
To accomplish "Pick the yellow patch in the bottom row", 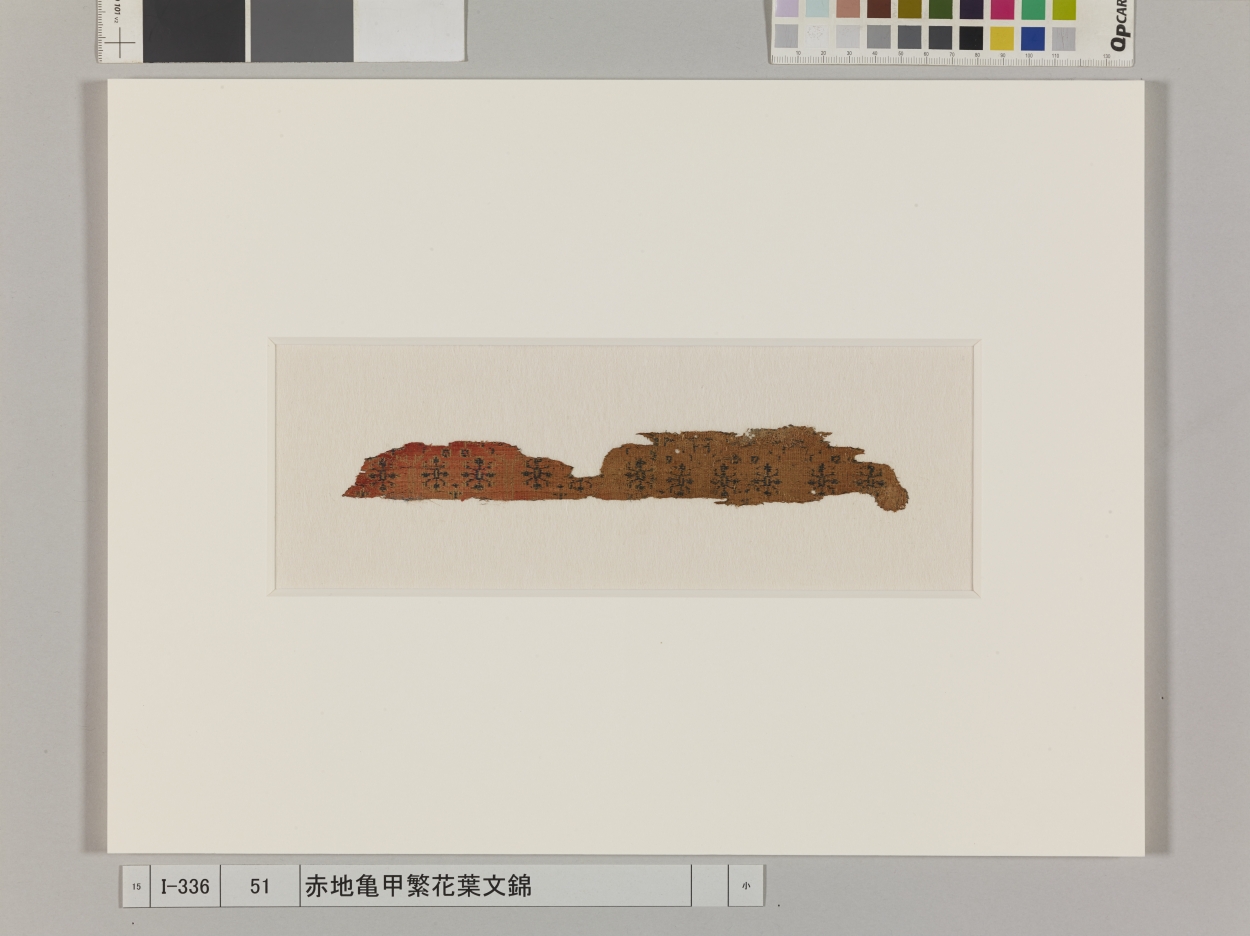I will [1002, 38].
